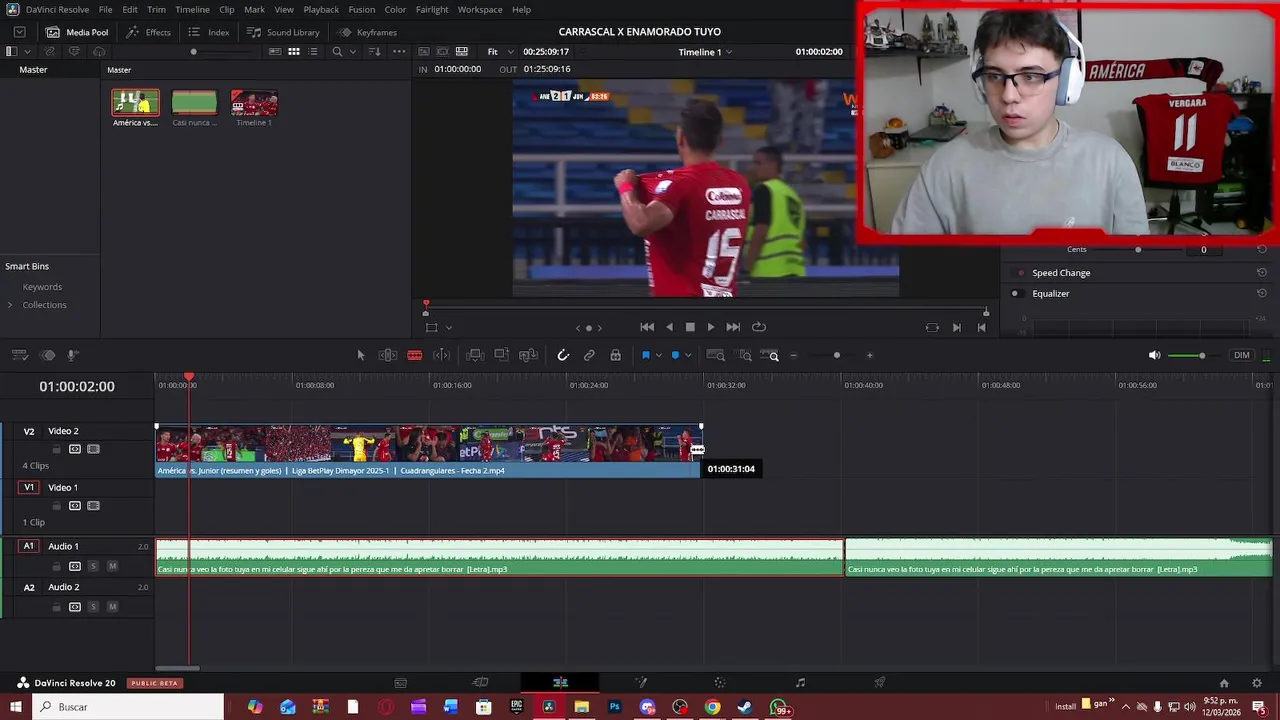Mute Audio 2 track with M button
Image resolution: width=1280 pixels, height=720 pixels.
112,607
